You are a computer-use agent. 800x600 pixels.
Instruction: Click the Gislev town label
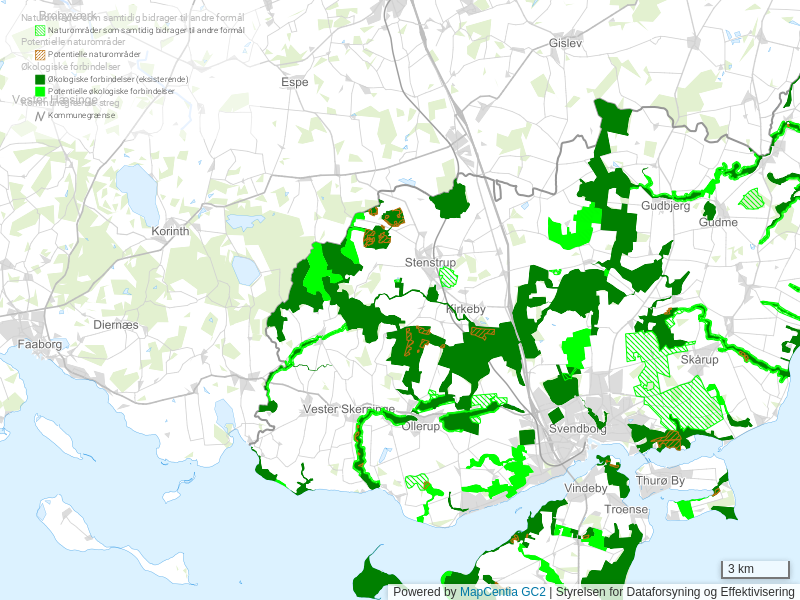click(565, 44)
